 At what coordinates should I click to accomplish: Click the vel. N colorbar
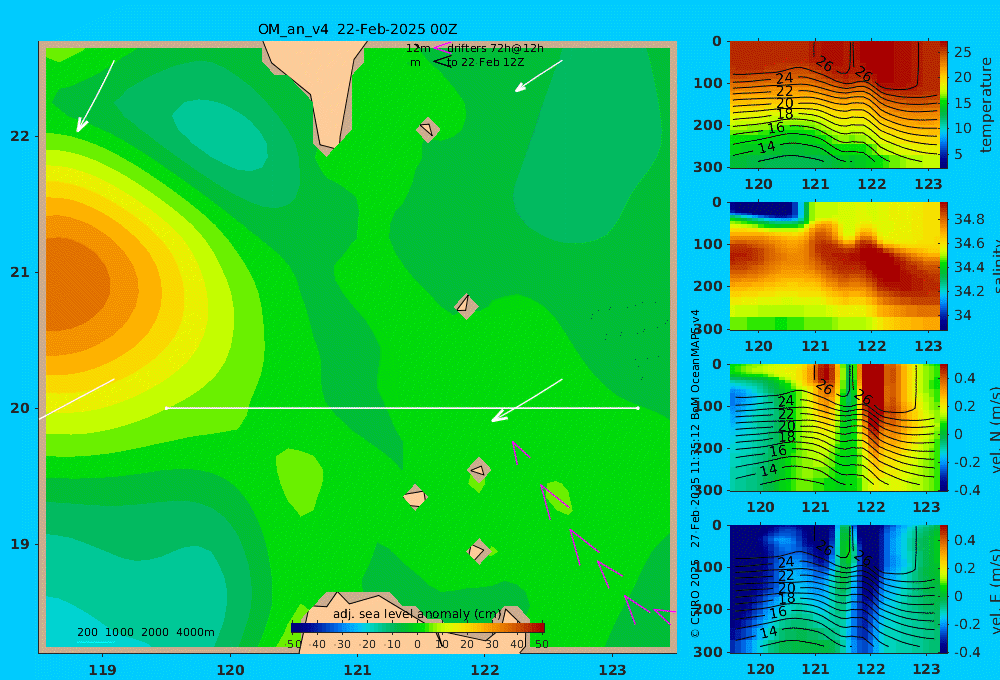pyautogui.click(x=944, y=427)
